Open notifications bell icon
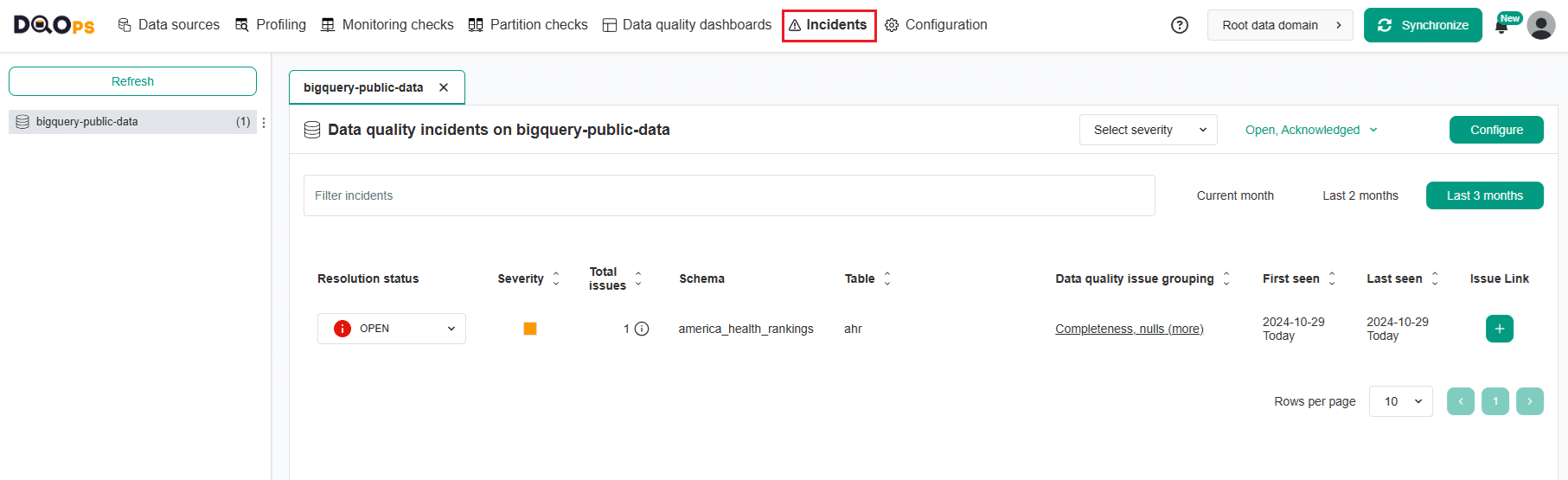1568x480 pixels. (1501, 27)
